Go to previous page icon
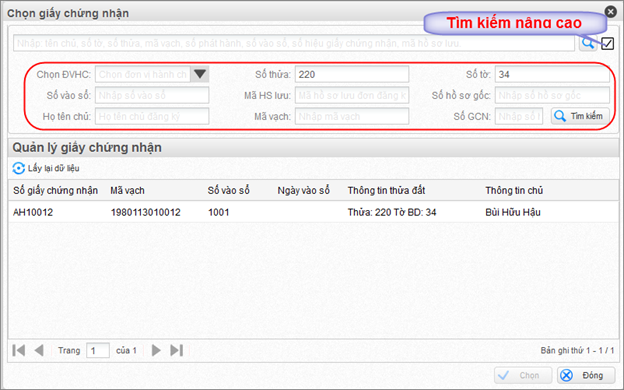 39,350
